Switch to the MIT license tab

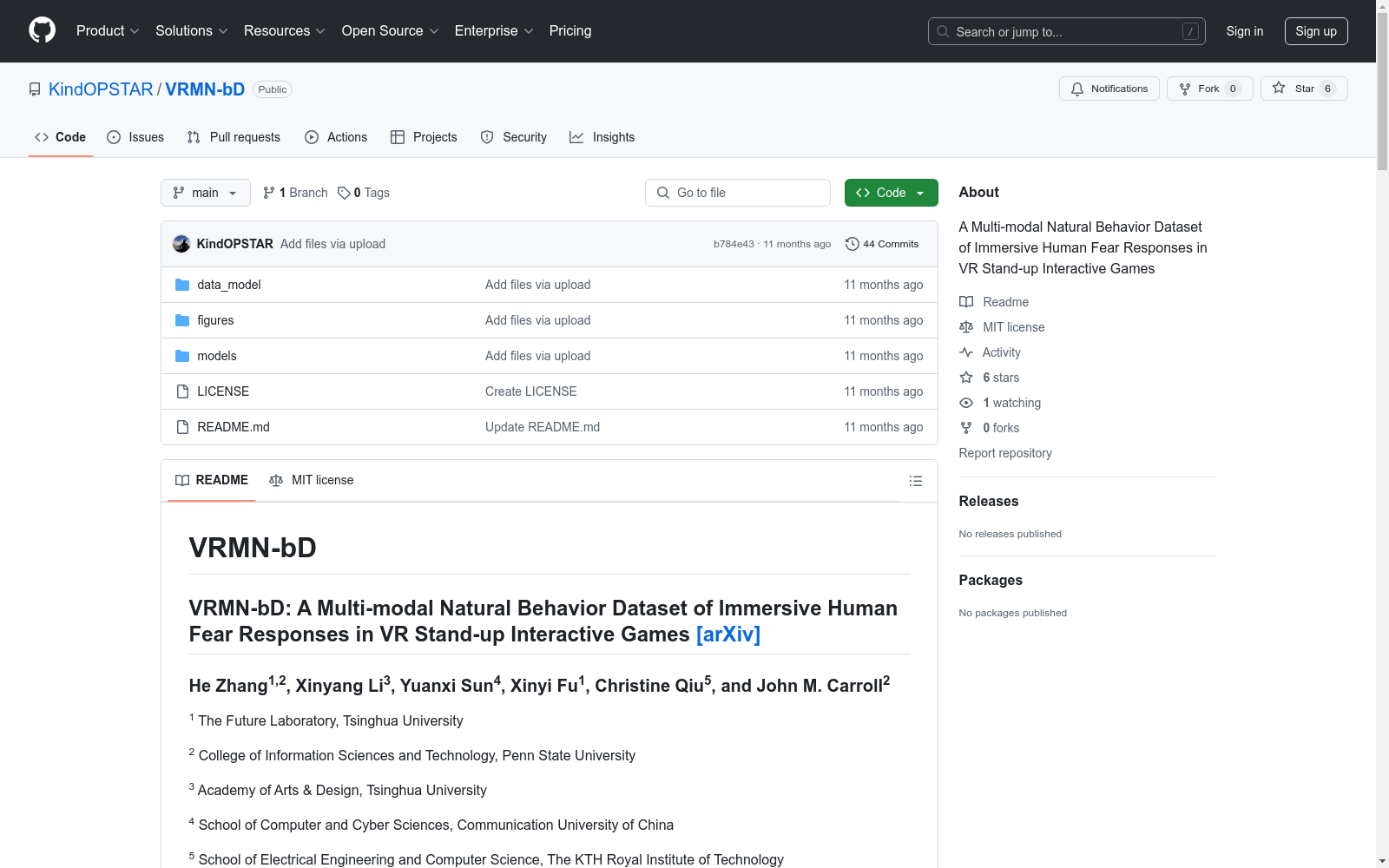tap(312, 480)
